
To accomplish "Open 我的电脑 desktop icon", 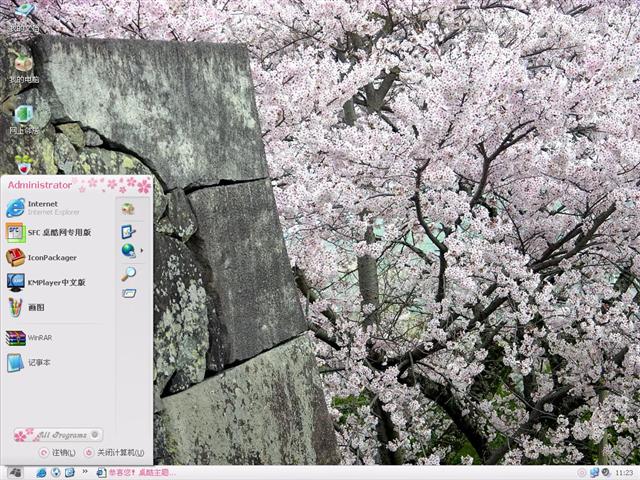I will (x=24, y=67).
